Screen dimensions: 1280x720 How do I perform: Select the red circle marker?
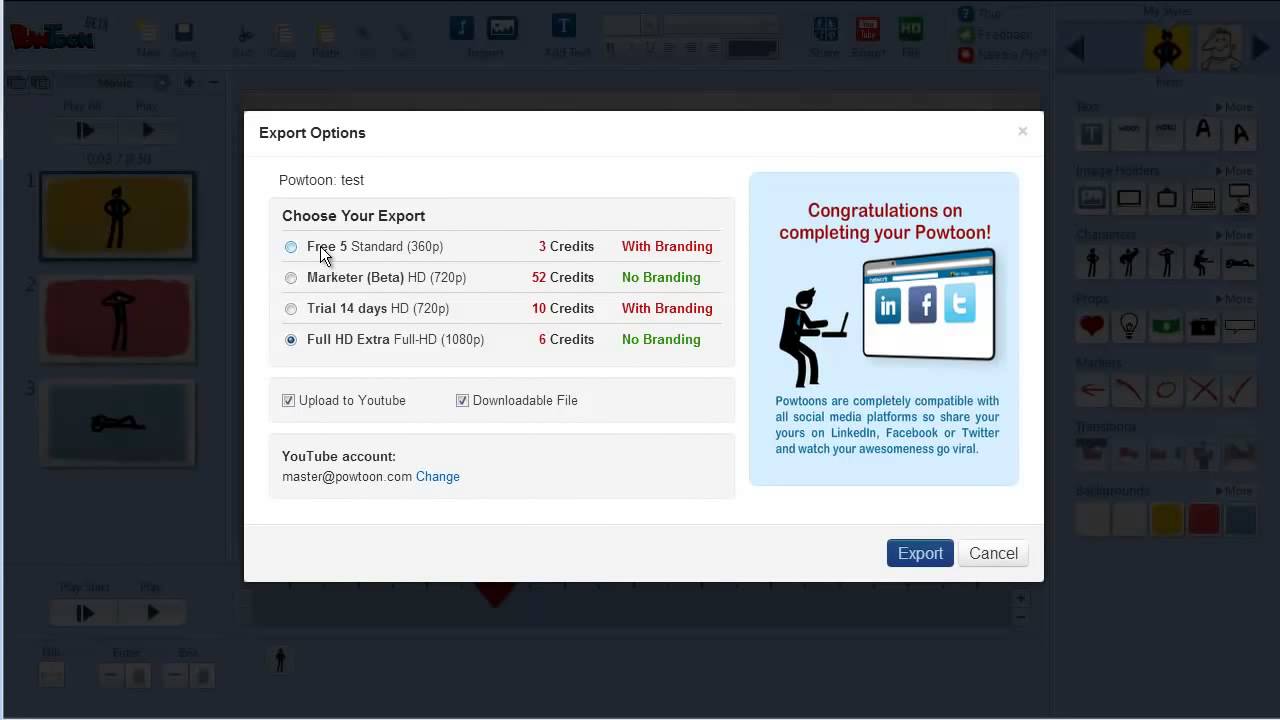(x=1166, y=390)
